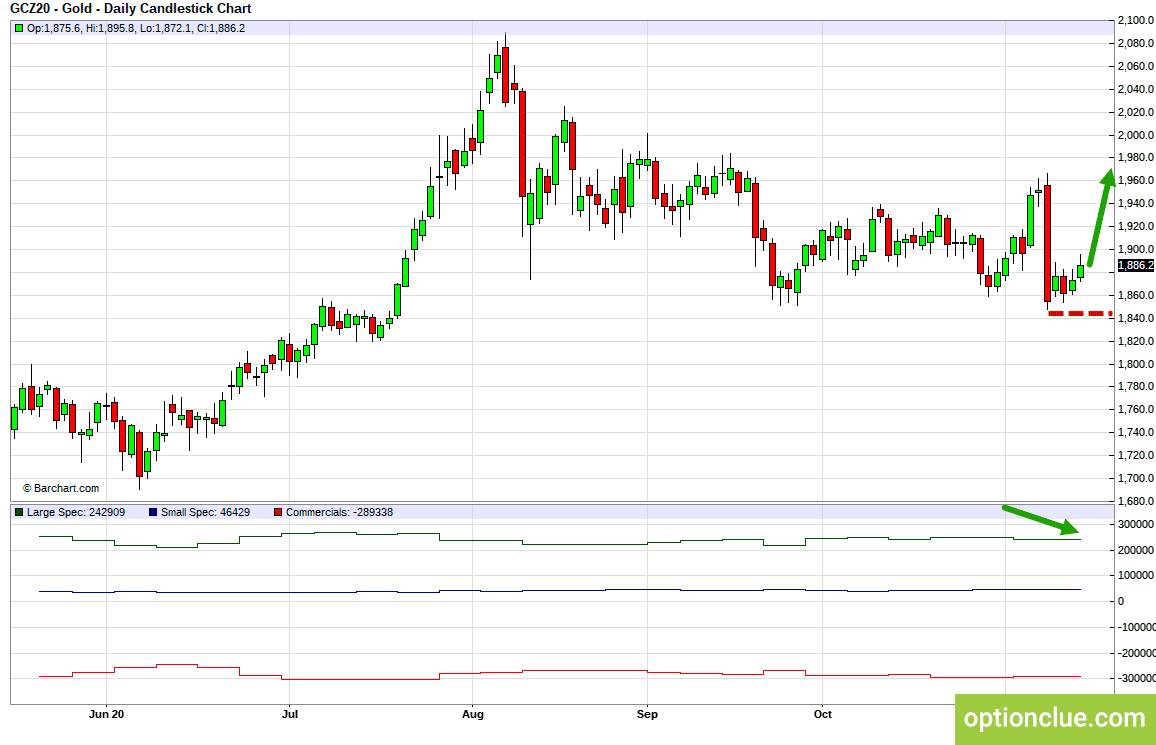Click the blue Small Spec legend square
The width and height of the screenshot is (1156, 745).
tap(153, 512)
